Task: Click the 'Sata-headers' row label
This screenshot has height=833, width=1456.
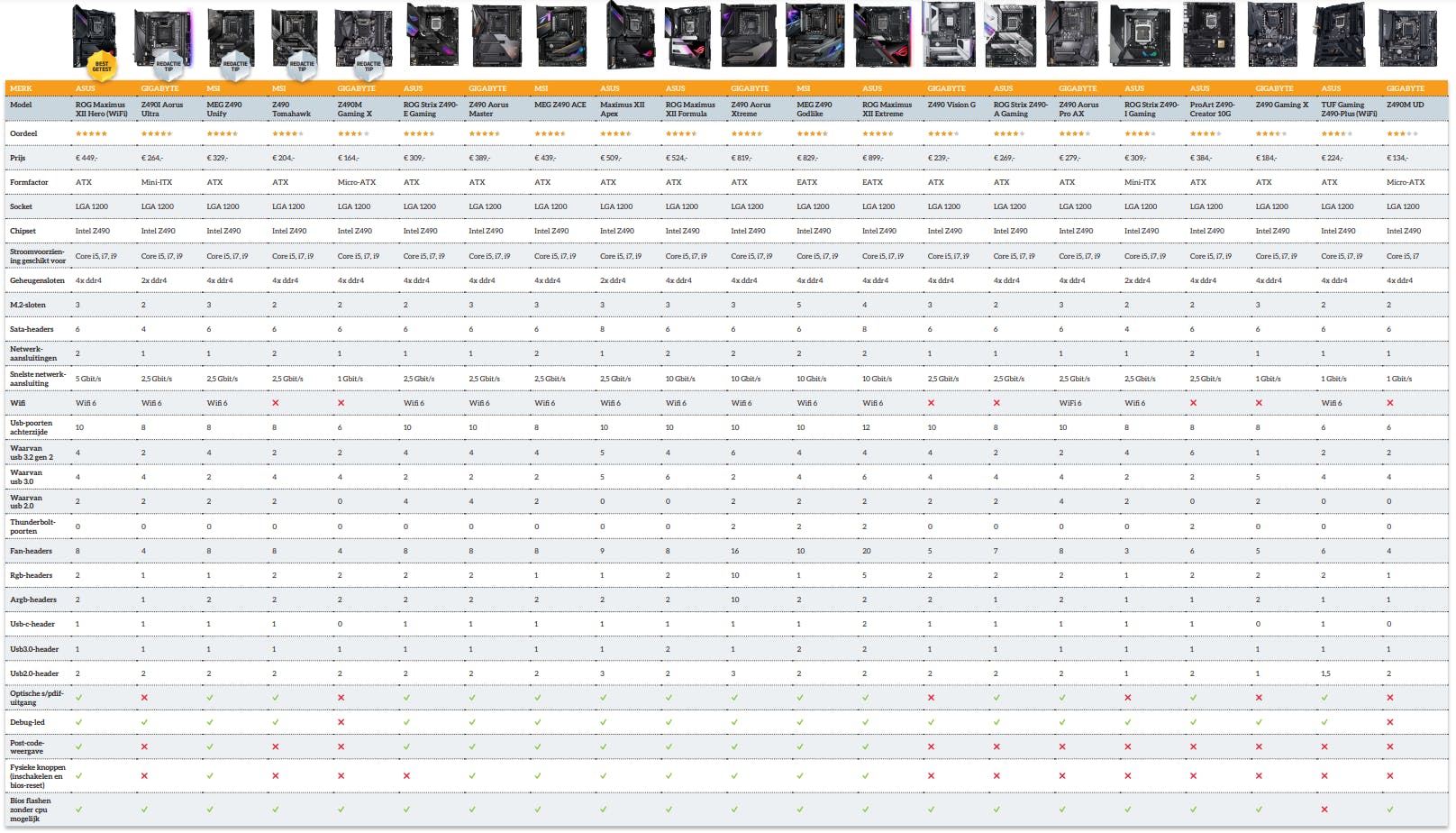Action: 32,329
